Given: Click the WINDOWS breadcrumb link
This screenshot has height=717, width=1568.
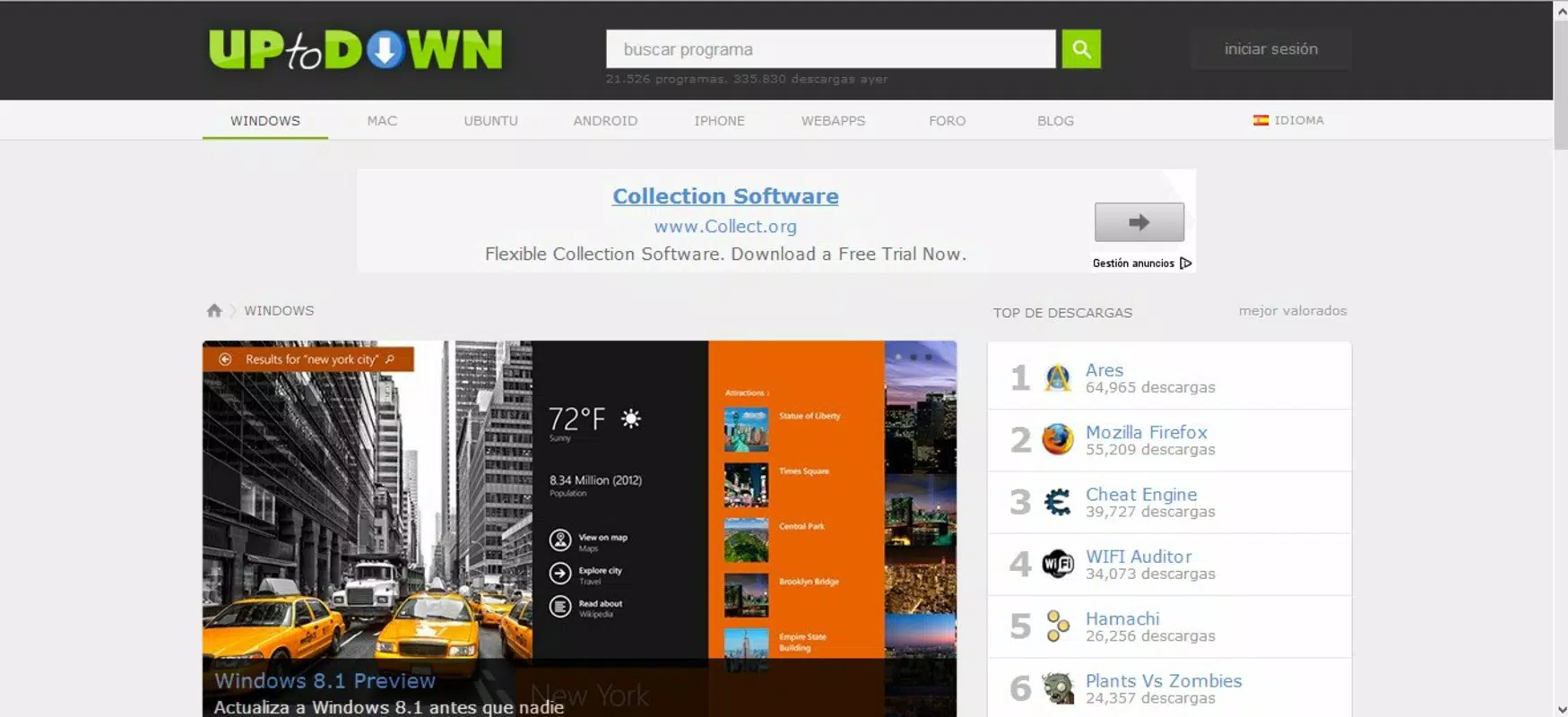Looking at the screenshot, I should tap(279, 311).
